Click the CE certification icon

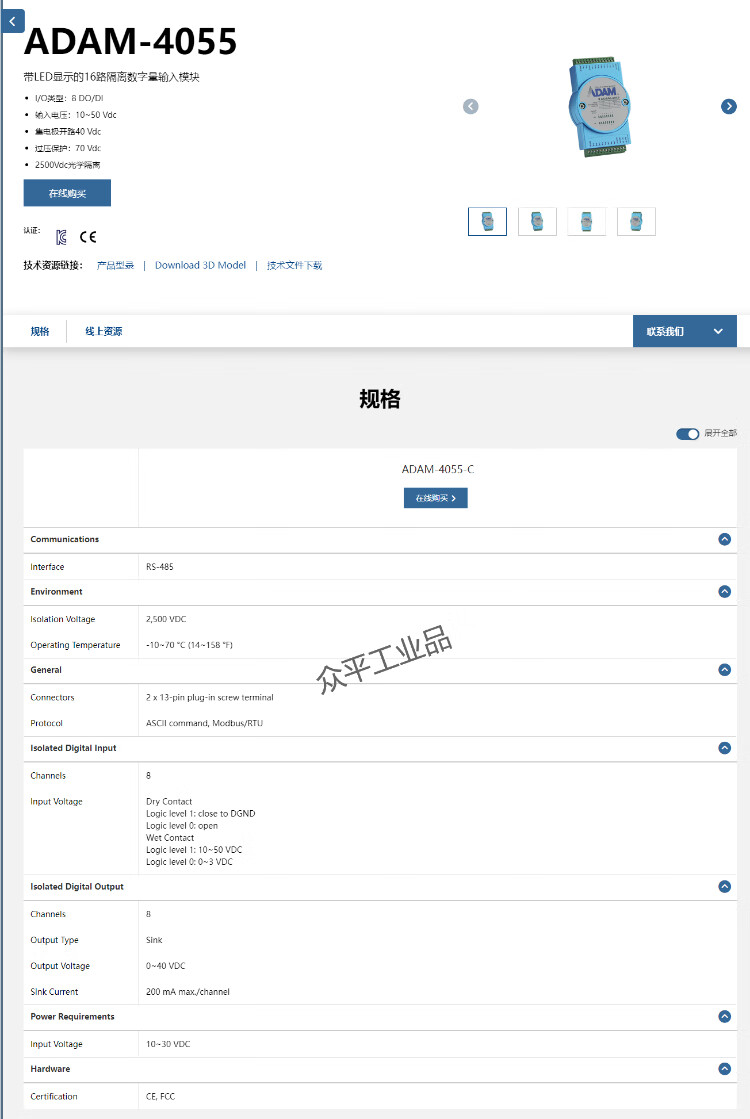(x=88, y=237)
